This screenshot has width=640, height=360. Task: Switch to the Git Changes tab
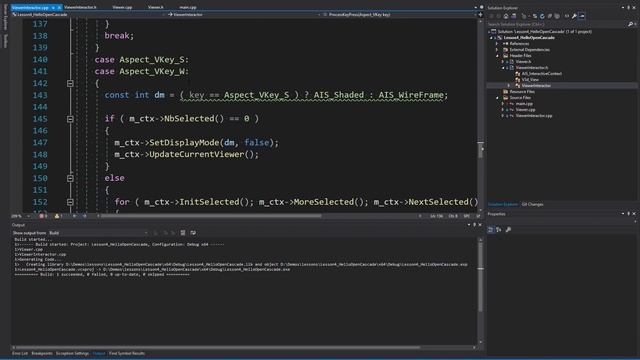532,204
